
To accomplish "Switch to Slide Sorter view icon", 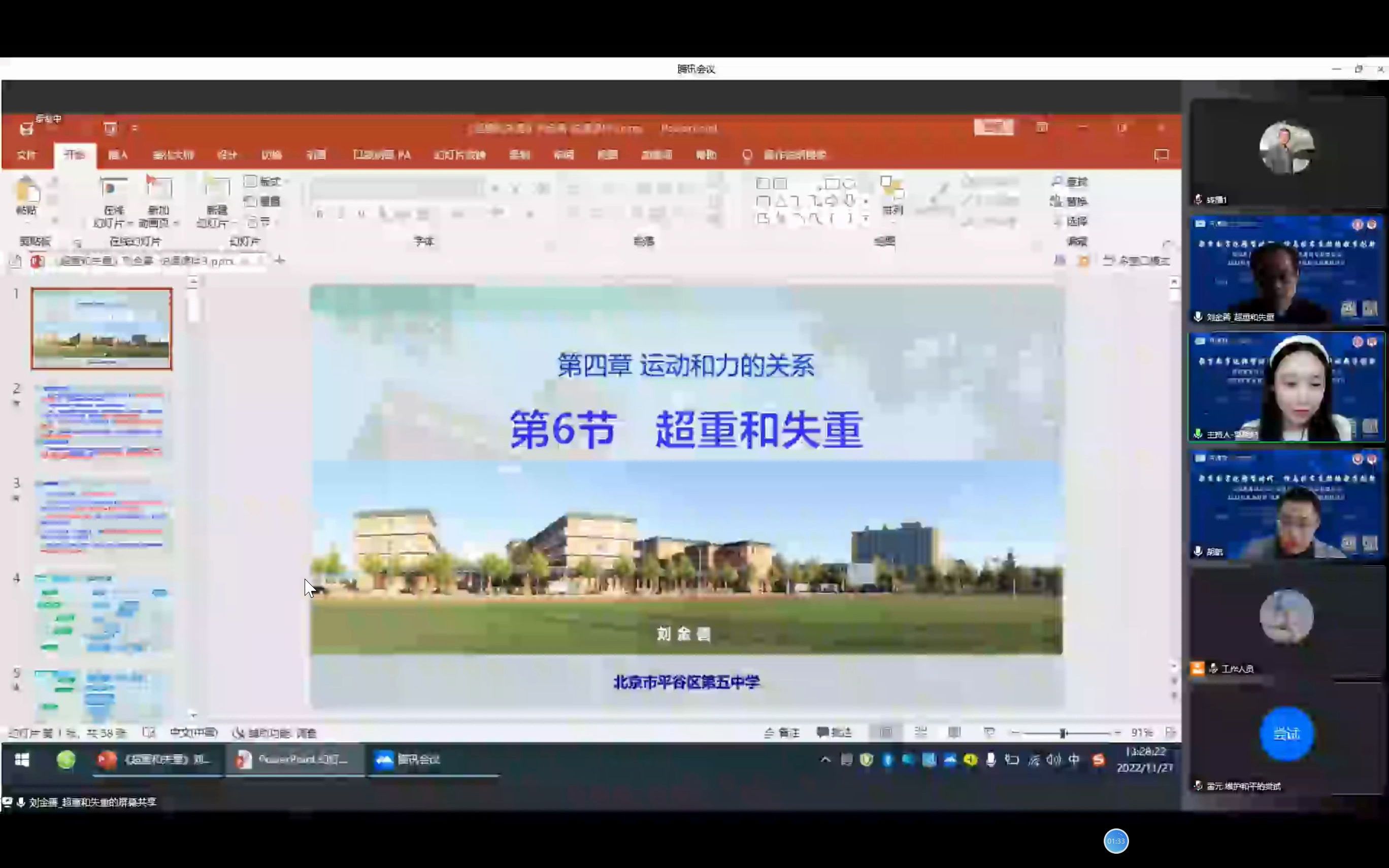I will [x=920, y=732].
